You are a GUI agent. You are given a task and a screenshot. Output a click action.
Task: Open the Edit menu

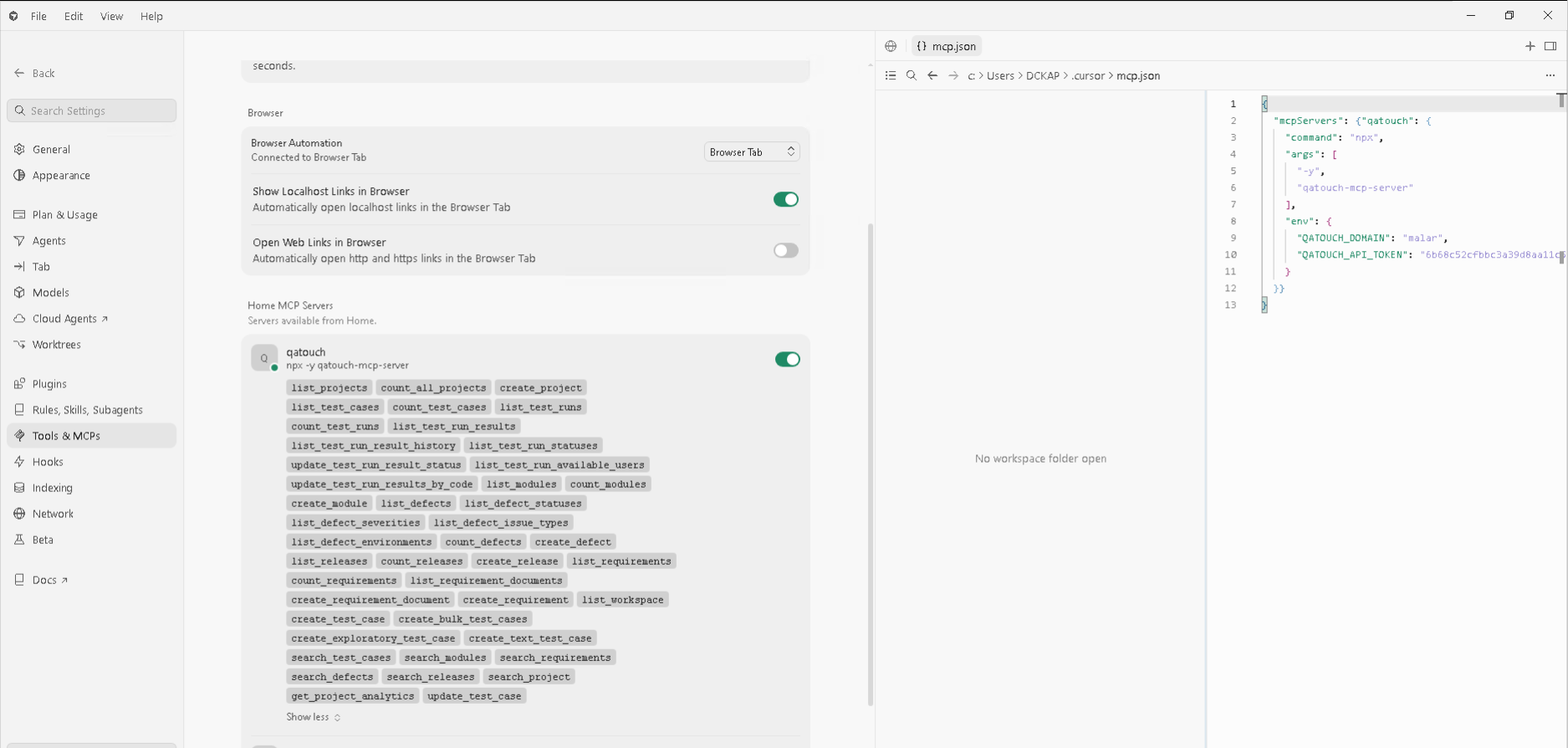74,16
